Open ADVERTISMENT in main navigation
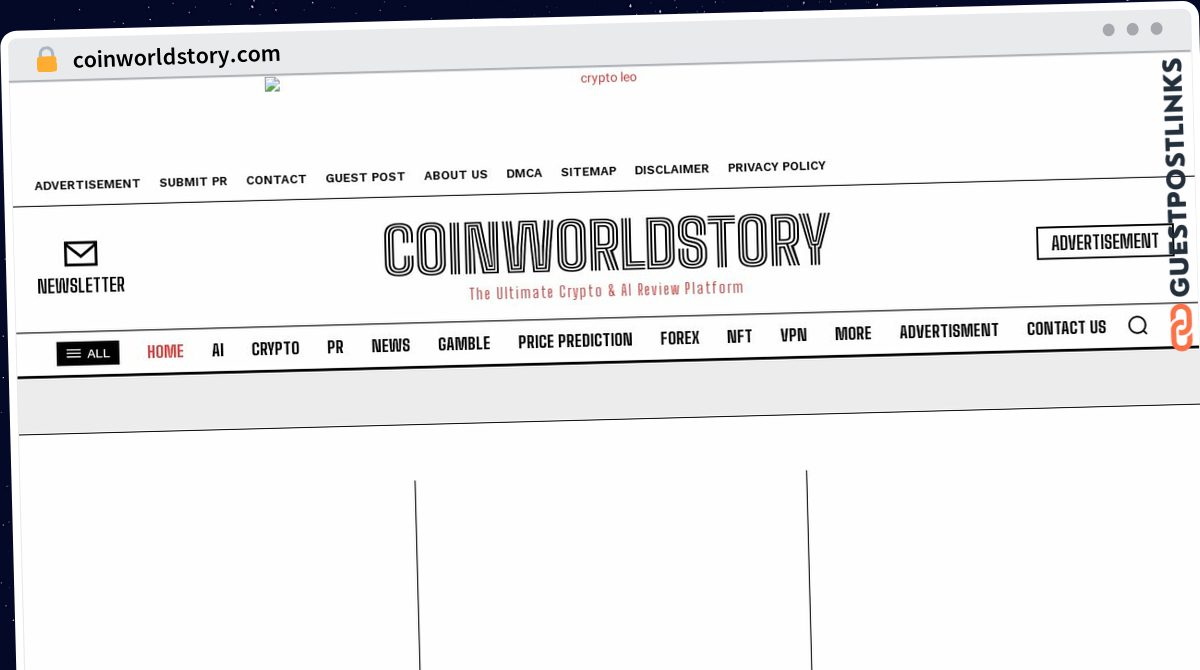The image size is (1200, 670). coord(949,331)
